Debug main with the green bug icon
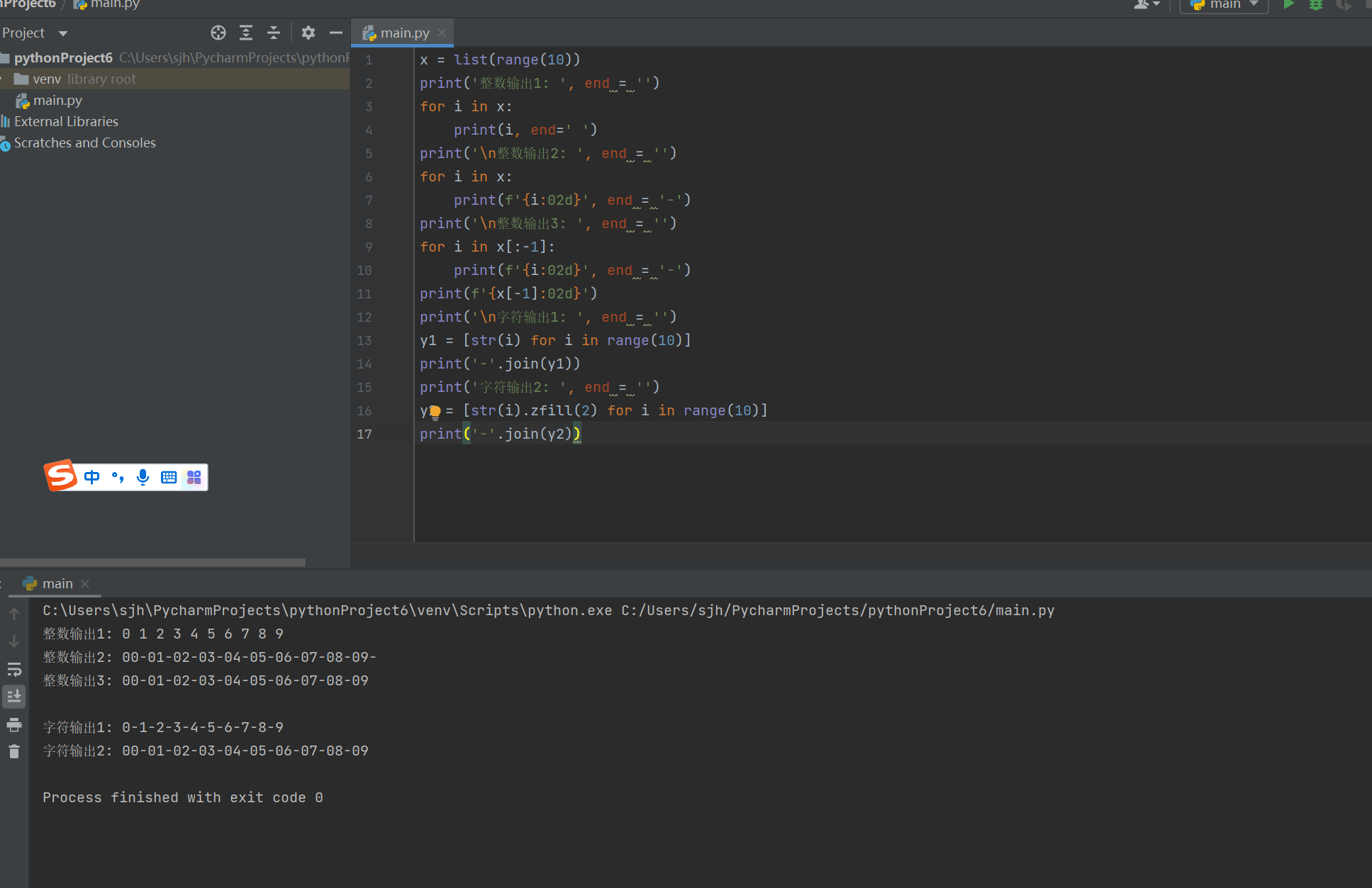The width and height of the screenshot is (1372, 888). [x=1316, y=5]
